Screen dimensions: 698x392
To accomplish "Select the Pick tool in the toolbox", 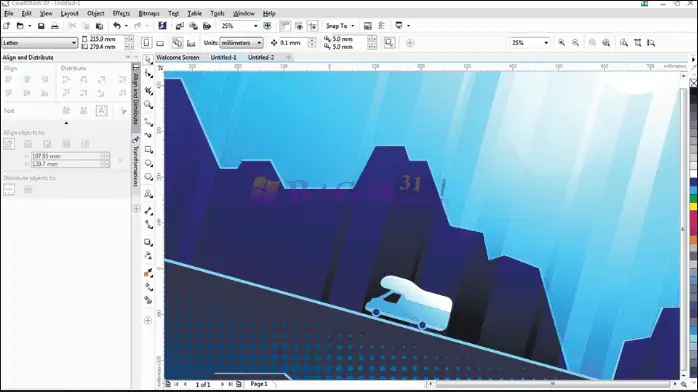I will pyautogui.click(x=148, y=60).
